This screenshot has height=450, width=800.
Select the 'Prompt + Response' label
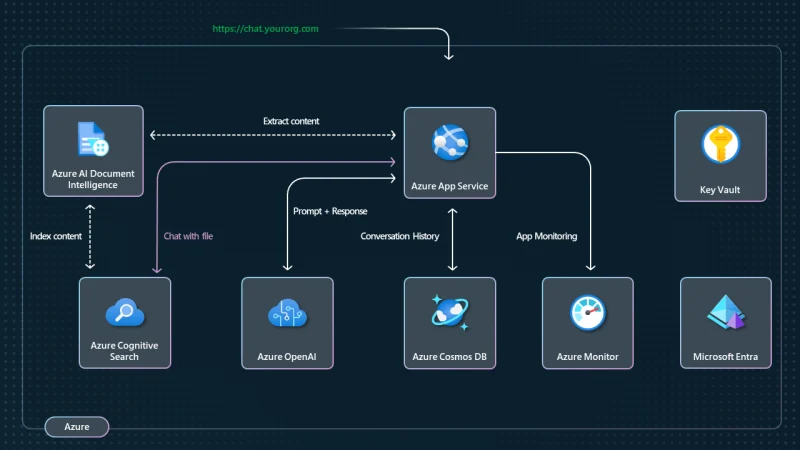[x=330, y=211]
